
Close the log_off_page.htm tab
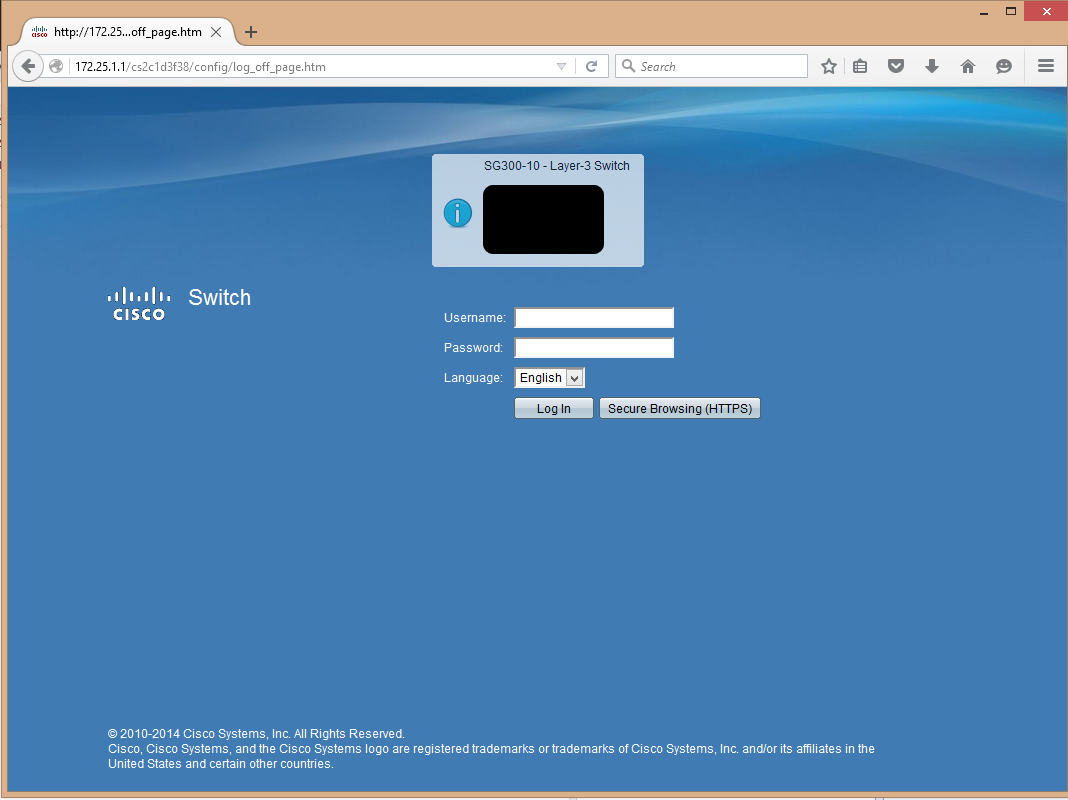pyautogui.click(x=216, y=32)
